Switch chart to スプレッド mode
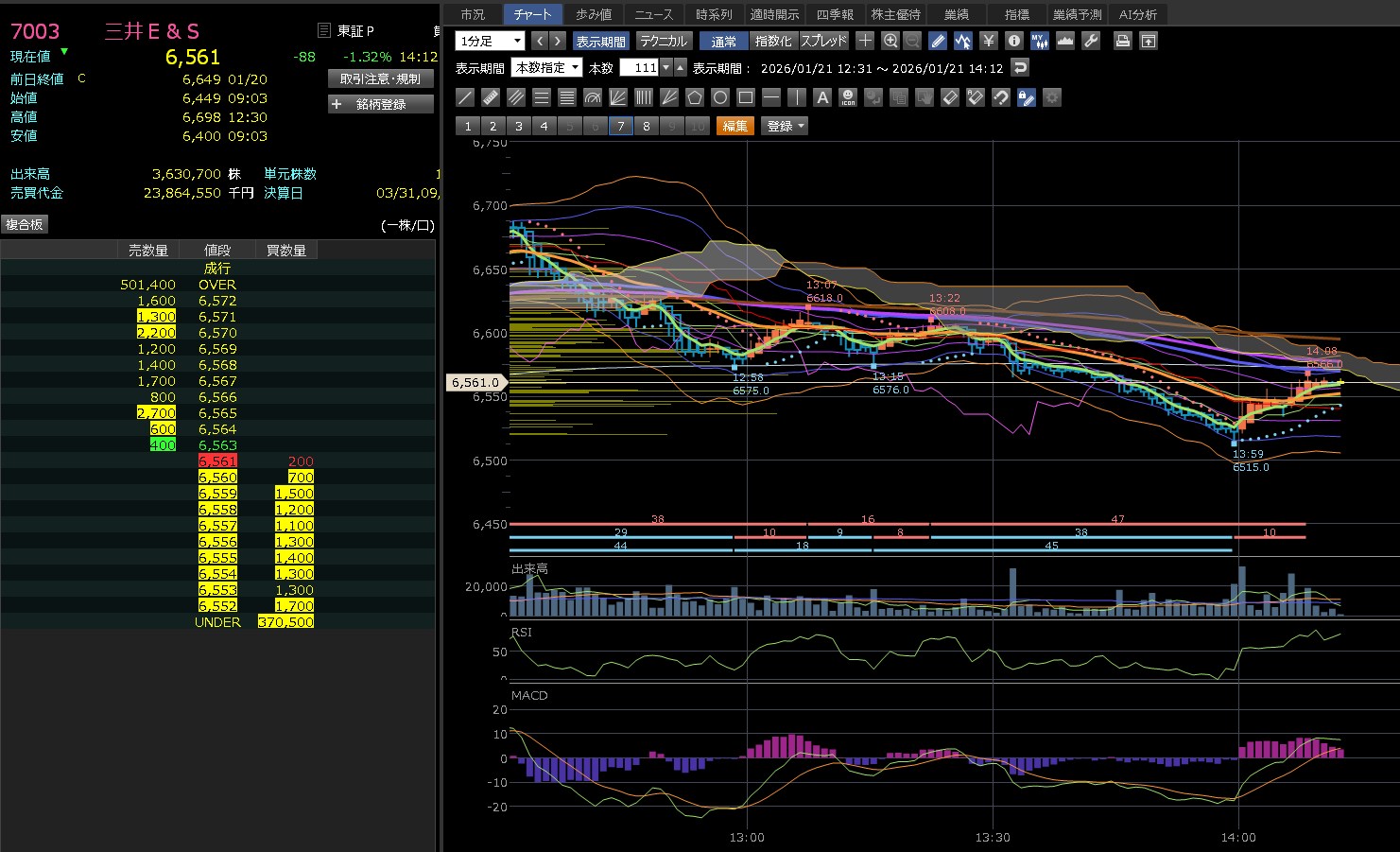The image size is (1400, 852). (823, 41)
